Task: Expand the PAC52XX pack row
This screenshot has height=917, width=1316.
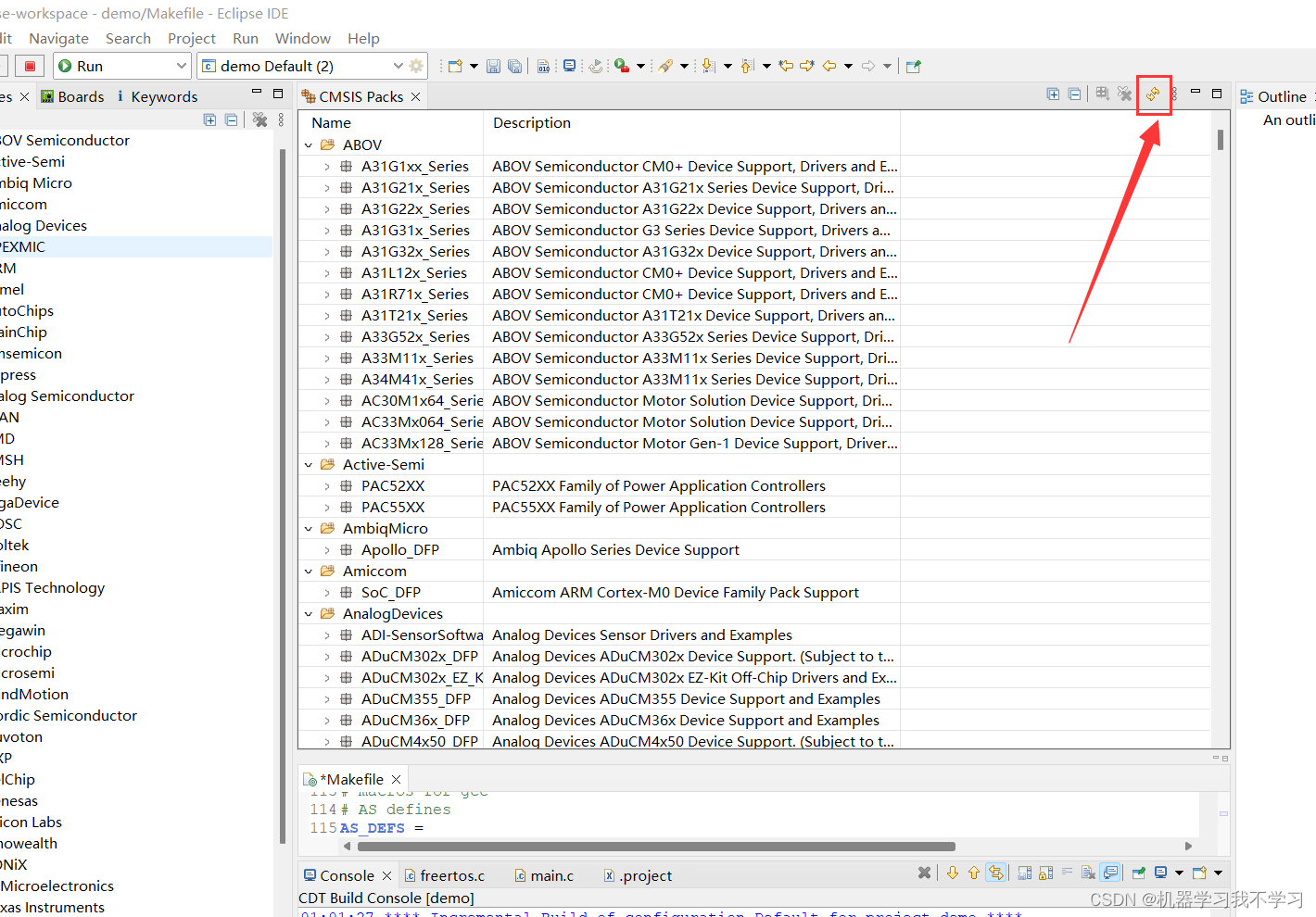Action: click(327, 486)
